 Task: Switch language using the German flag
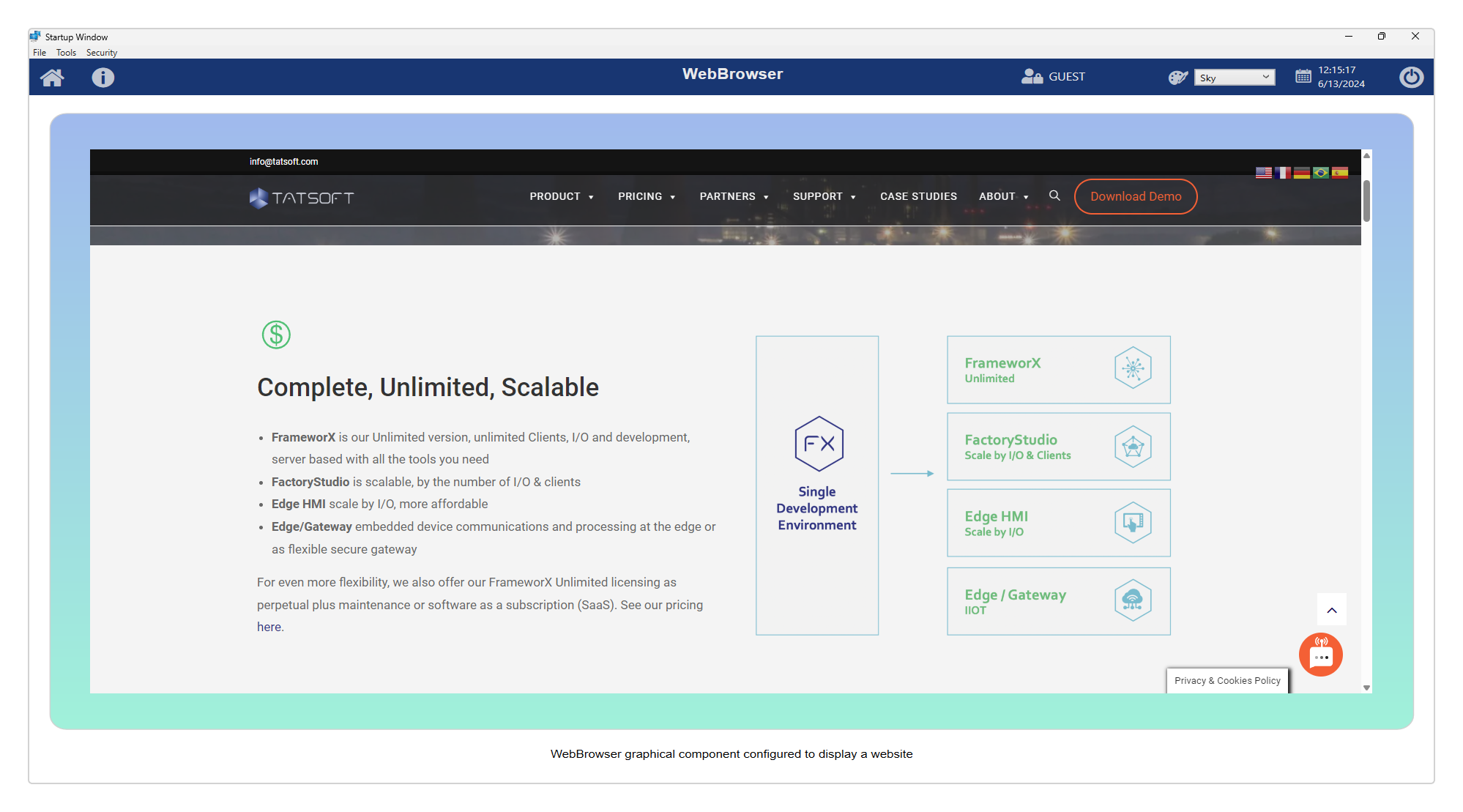[1302, 173]
